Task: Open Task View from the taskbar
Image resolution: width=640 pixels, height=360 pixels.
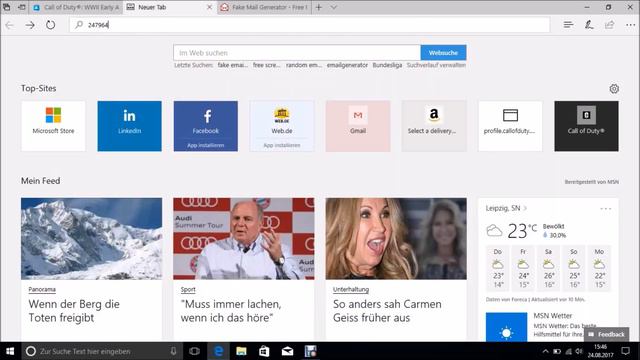Action: (195, 351)
